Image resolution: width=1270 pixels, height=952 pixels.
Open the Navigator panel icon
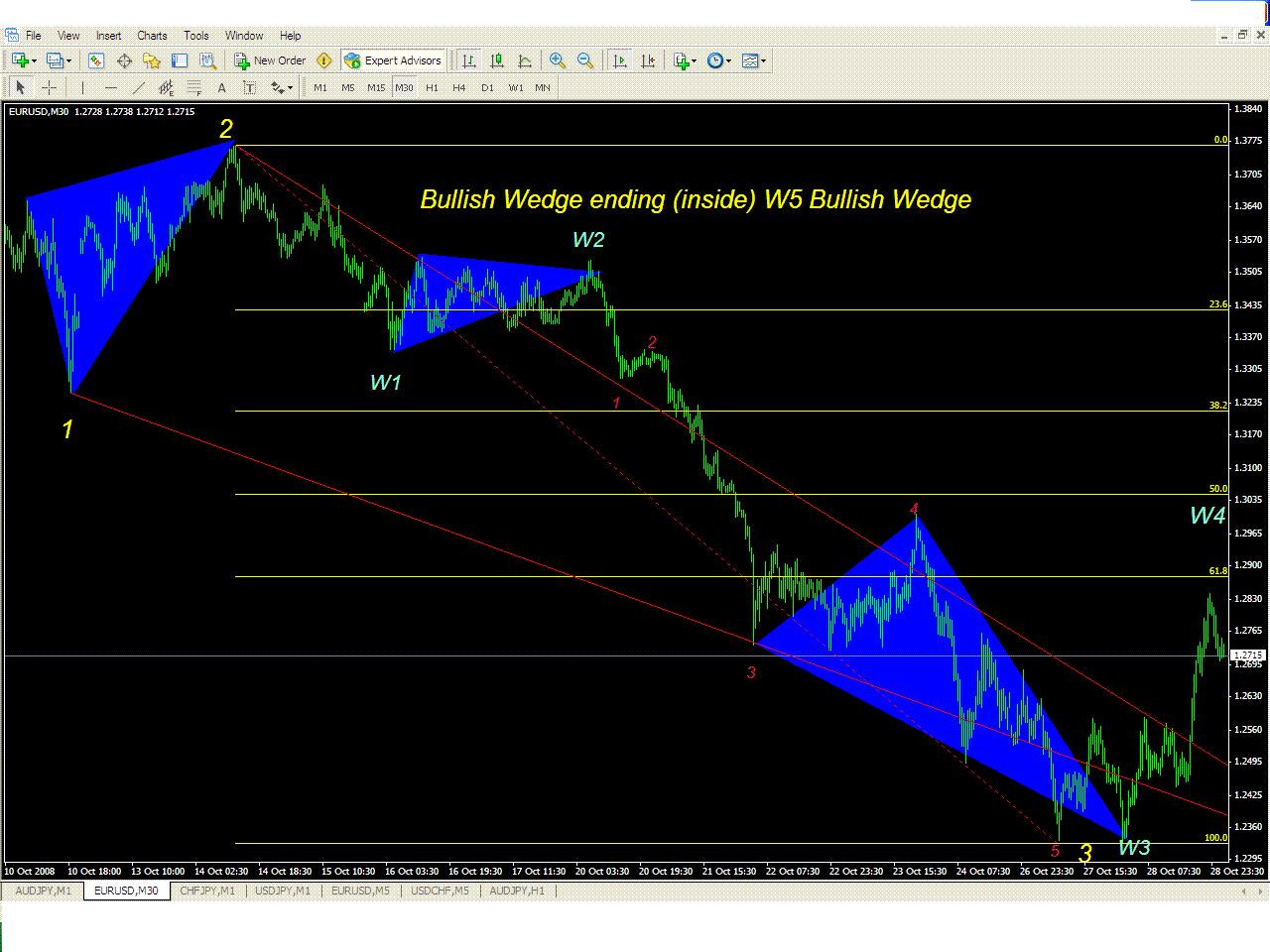pyautogui.click(x=152, y=60)
